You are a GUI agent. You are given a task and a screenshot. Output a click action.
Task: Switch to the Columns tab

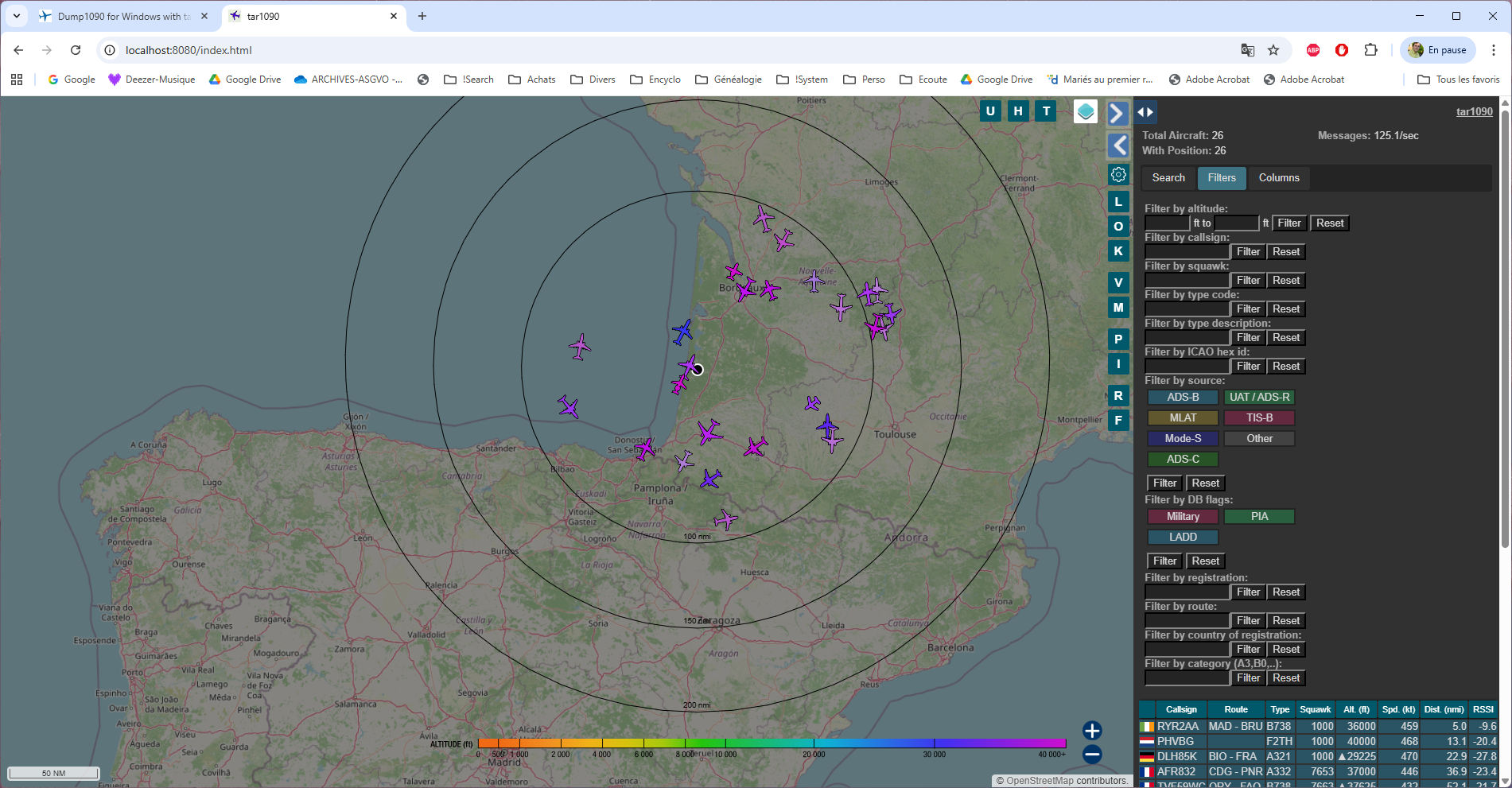point(1279,178)
